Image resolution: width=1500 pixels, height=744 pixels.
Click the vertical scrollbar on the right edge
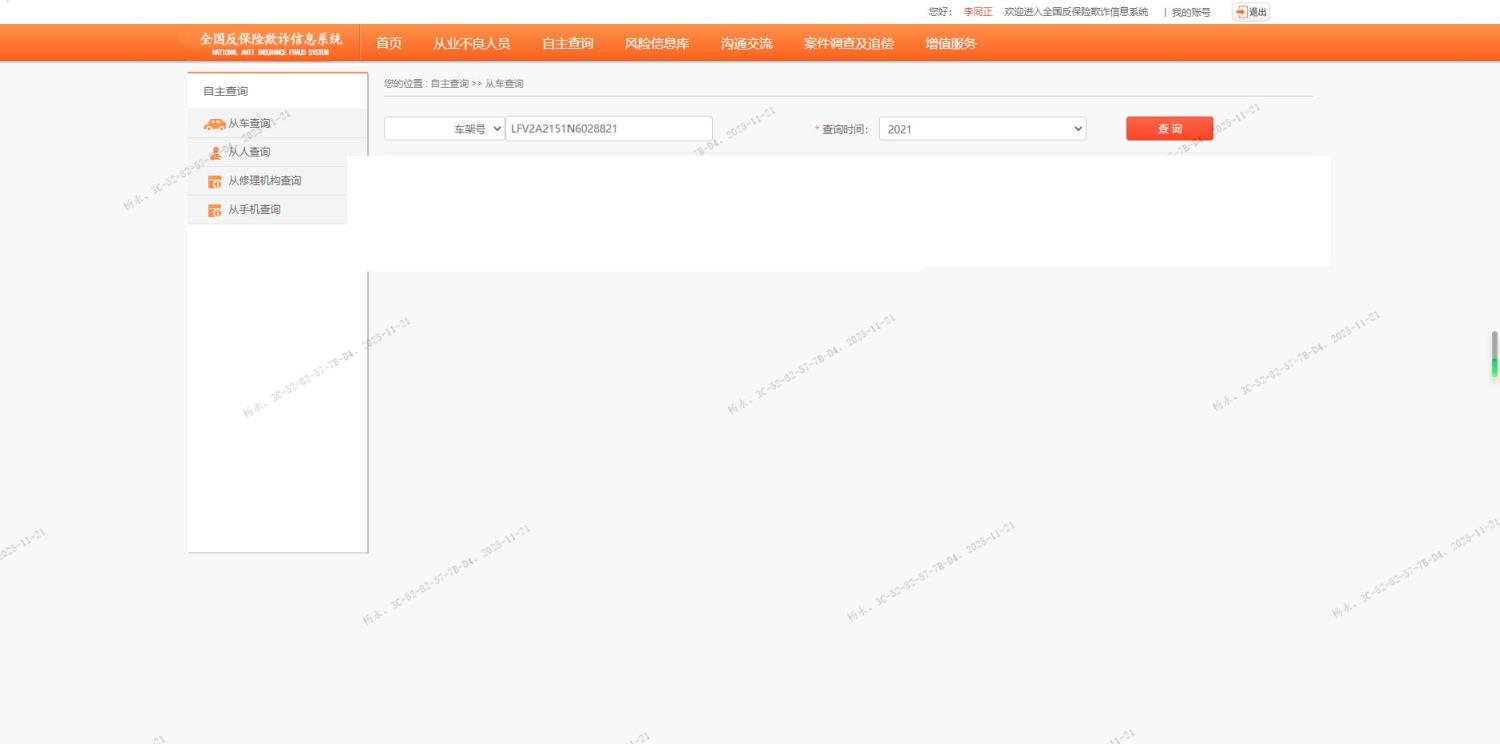coord(1494,355)
